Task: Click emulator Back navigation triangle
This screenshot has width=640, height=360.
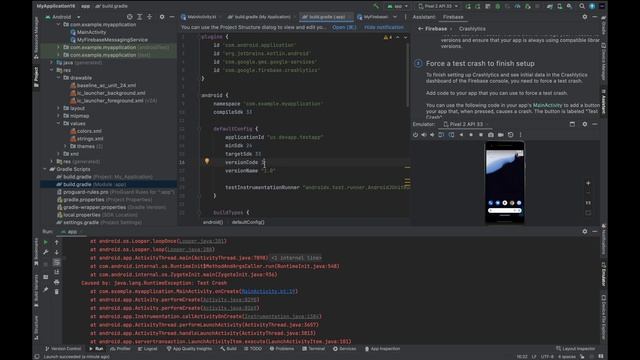Action: click(x=462, y=135)
